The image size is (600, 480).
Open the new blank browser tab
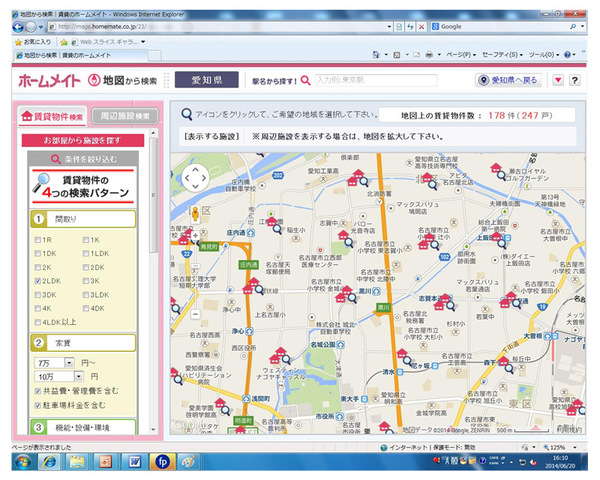coord(155,56)
